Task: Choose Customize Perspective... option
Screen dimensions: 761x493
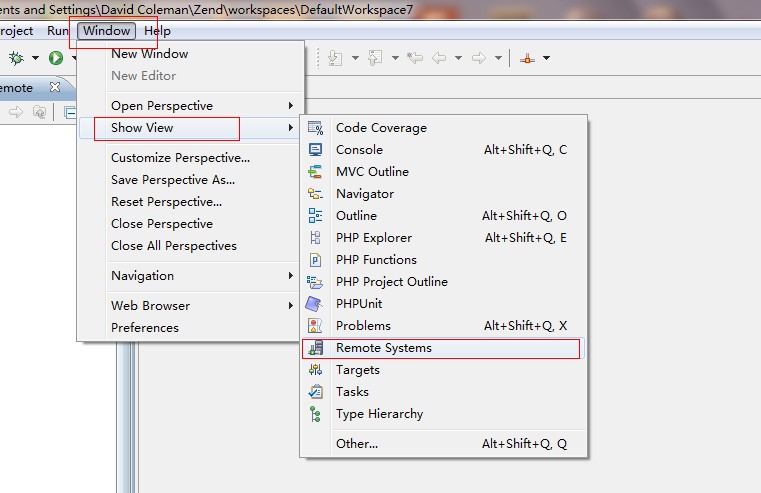Action: point(189,158)
